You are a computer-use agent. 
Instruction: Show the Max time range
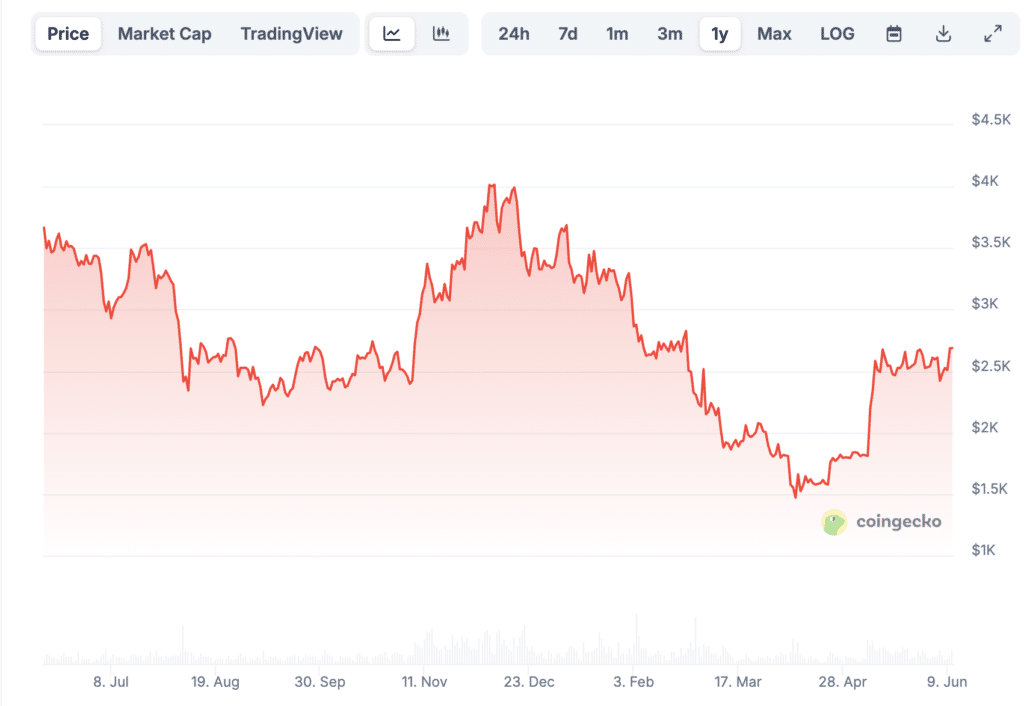coord(774,34)
